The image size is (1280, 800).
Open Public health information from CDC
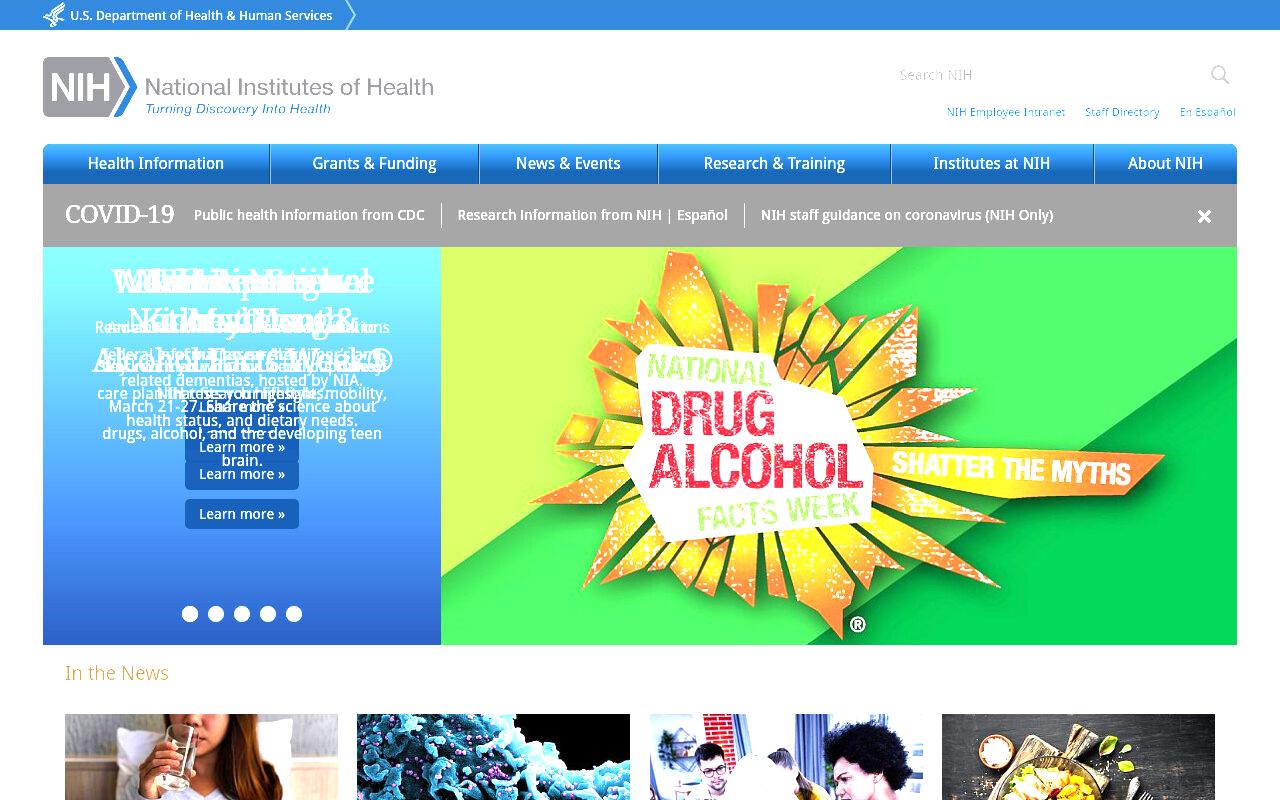coord(309,215)
